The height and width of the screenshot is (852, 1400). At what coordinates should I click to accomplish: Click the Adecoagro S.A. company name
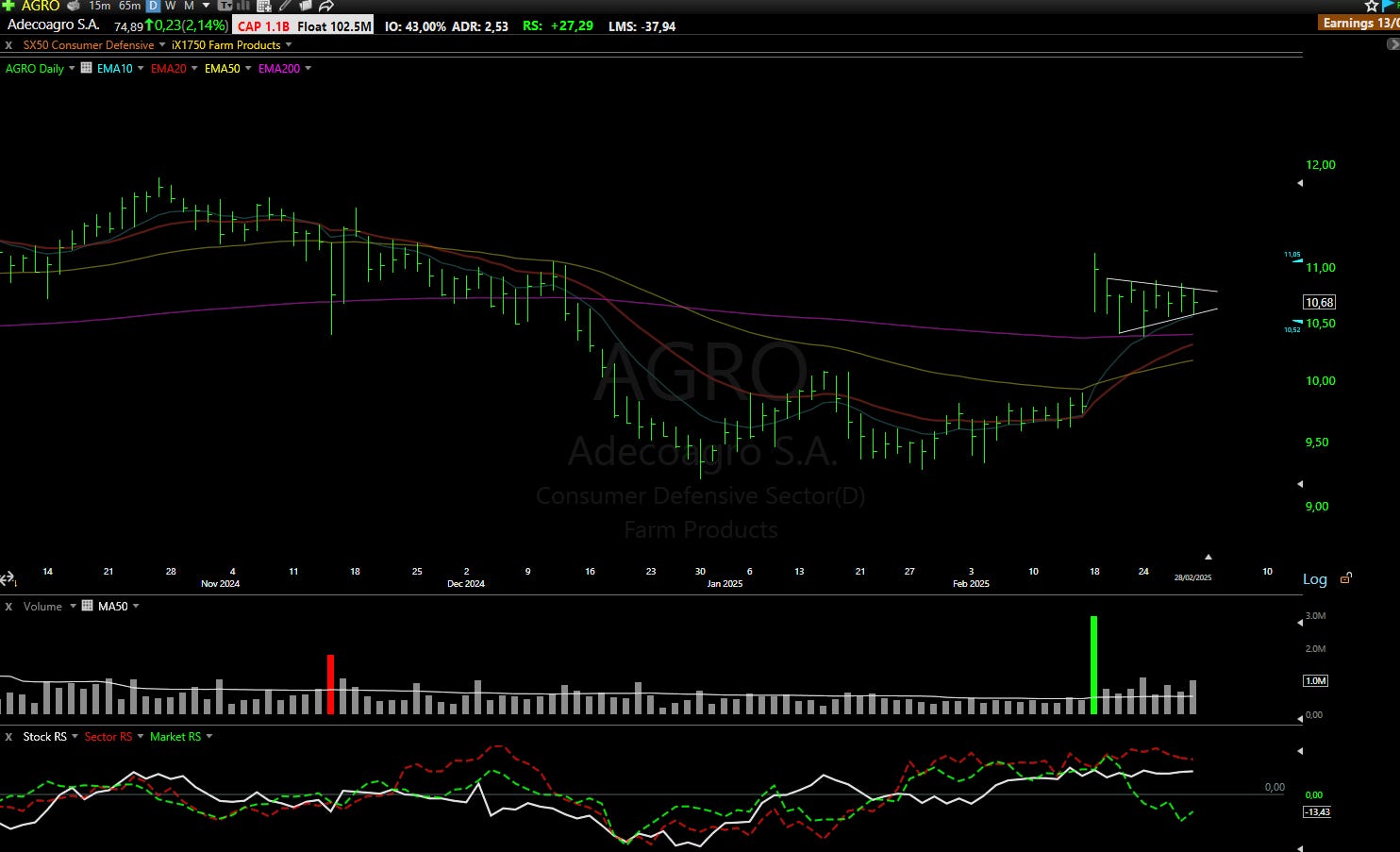click(x=54, y=25)
